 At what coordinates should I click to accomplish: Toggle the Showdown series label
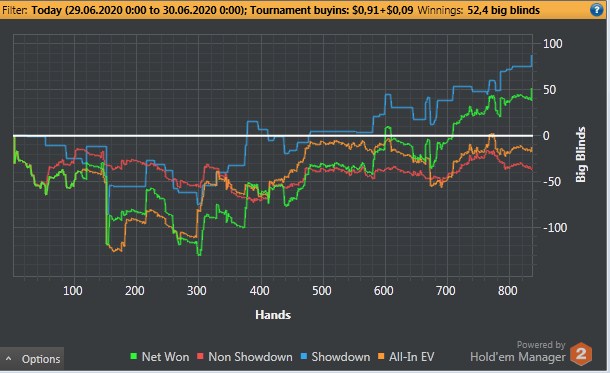[341, 357]
